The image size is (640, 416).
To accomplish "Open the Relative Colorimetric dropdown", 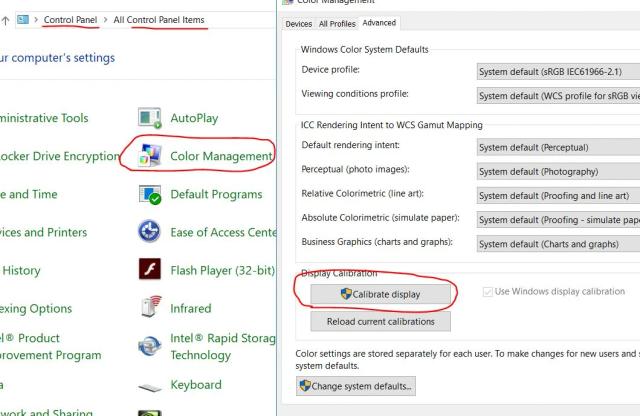I will tap(558, 196).
